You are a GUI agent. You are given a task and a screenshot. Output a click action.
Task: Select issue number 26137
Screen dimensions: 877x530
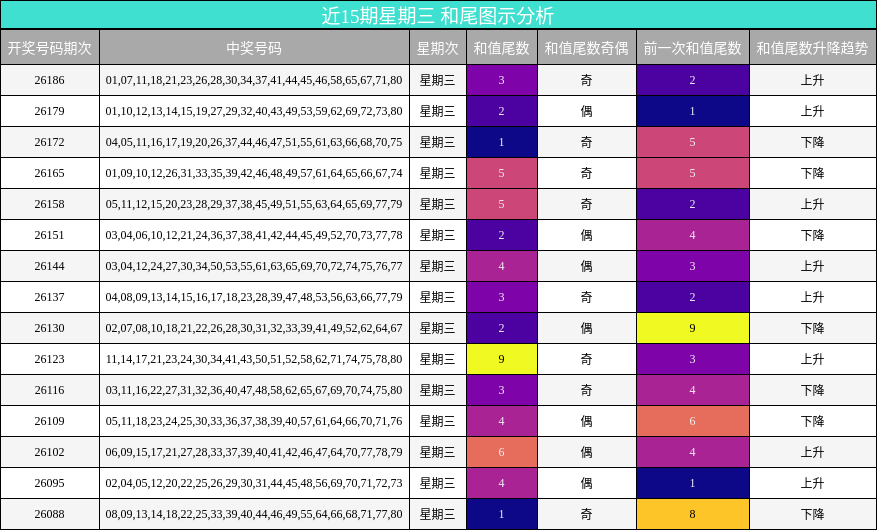(x=50, y=297)
